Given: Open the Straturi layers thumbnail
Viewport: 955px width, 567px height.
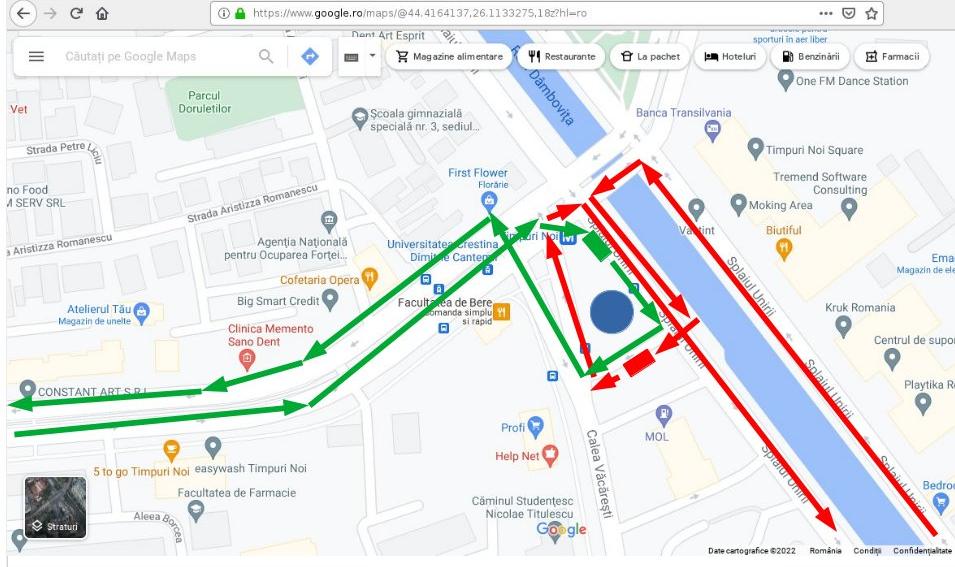Looking at the screenshot, I should pos(55,507).
